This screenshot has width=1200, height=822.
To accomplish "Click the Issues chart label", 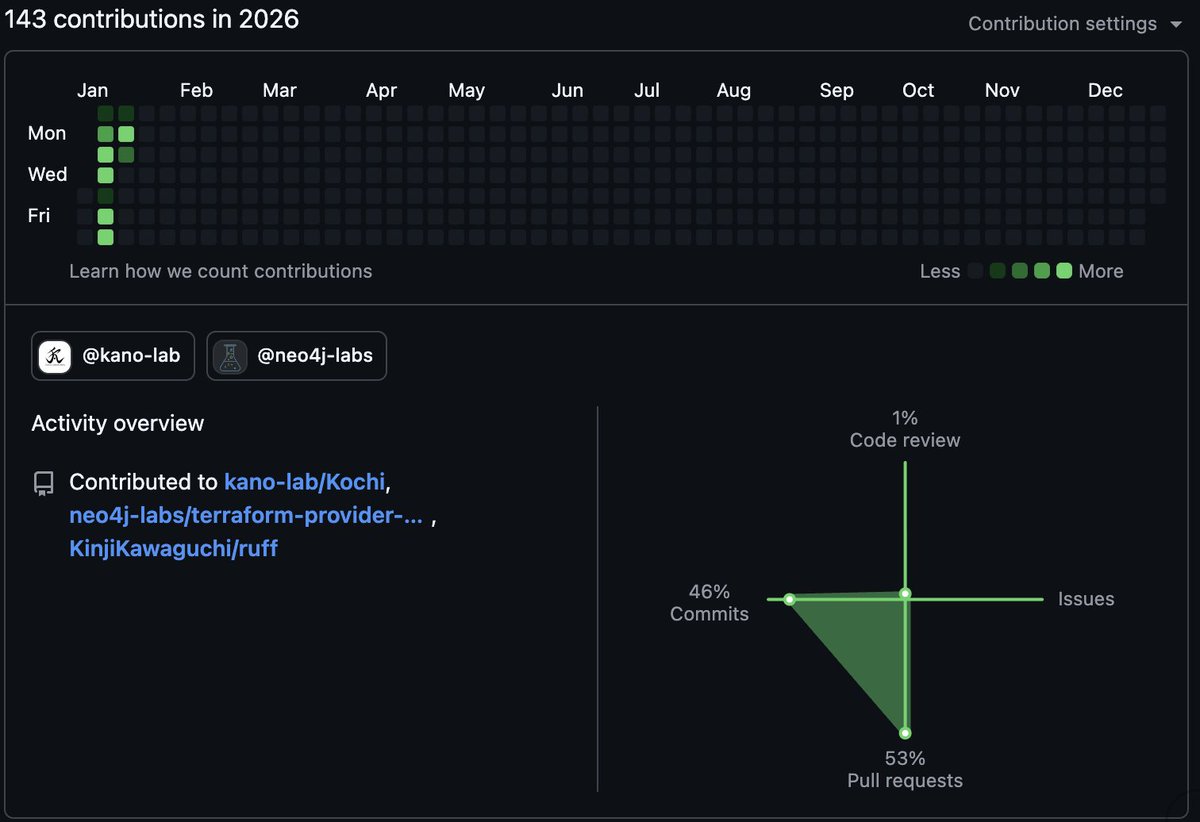I will click(x=1086, y=599).
